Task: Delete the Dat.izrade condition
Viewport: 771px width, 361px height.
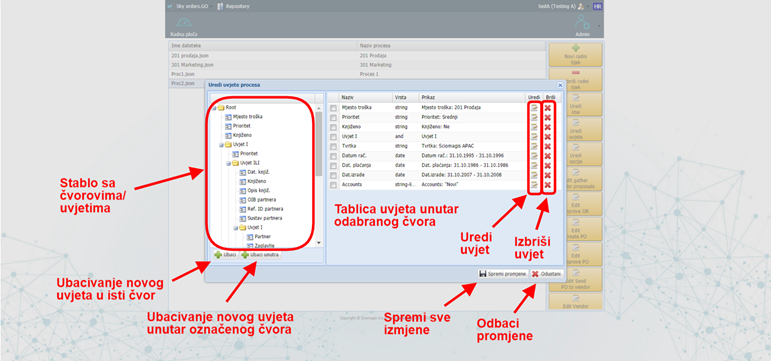Action: point(547,175)
